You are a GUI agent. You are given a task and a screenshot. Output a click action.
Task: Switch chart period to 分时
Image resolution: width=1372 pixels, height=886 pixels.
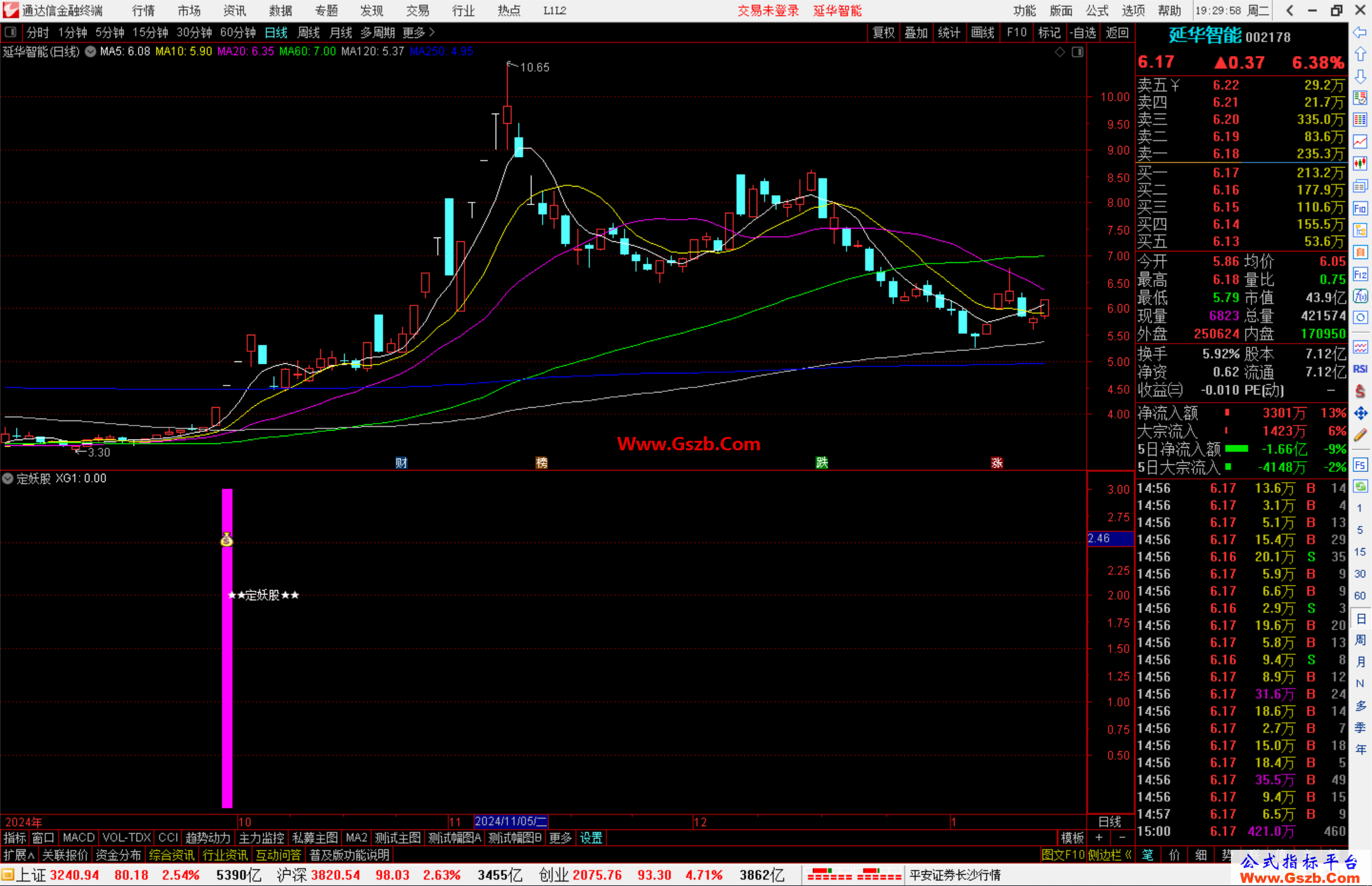pyautogui.click(x=37, y=32)
